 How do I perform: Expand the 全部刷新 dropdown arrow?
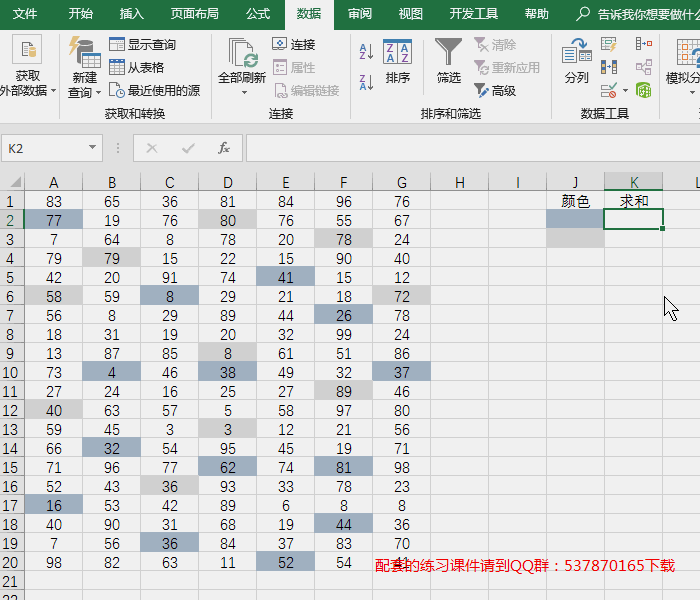click(x=244, y=92)
